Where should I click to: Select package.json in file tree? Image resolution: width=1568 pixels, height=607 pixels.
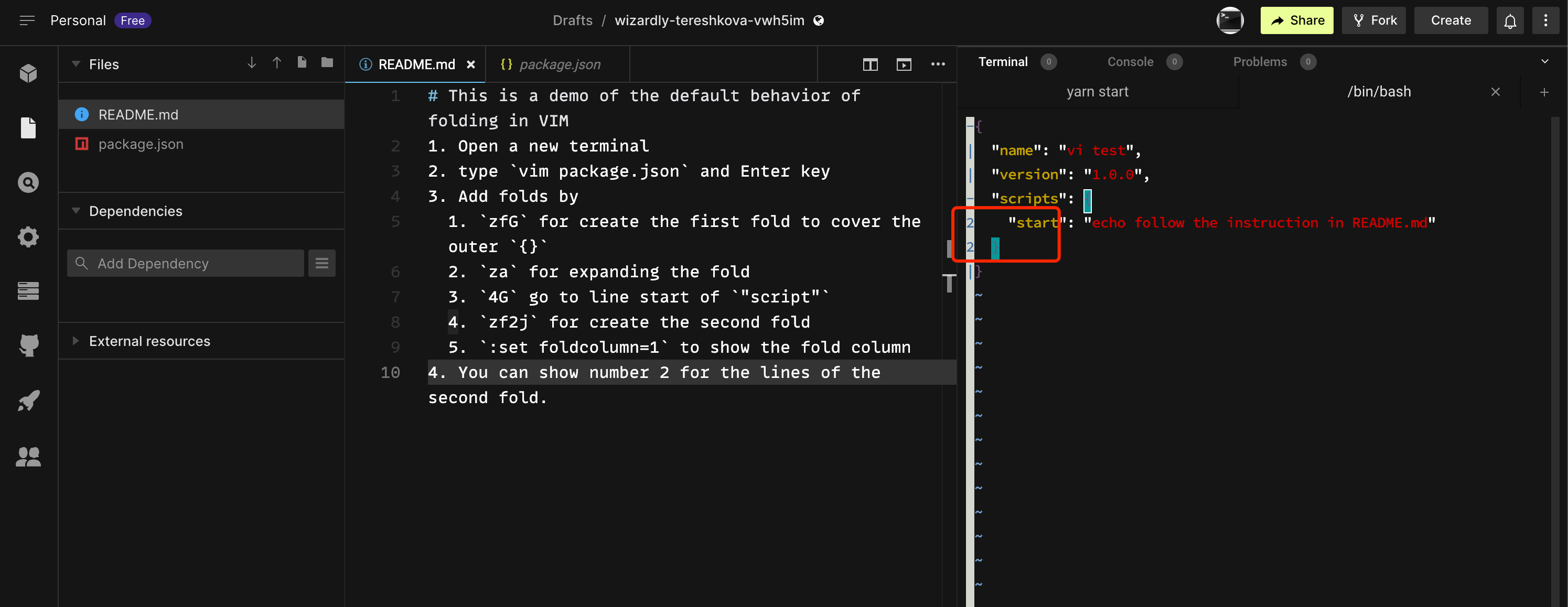141,144
